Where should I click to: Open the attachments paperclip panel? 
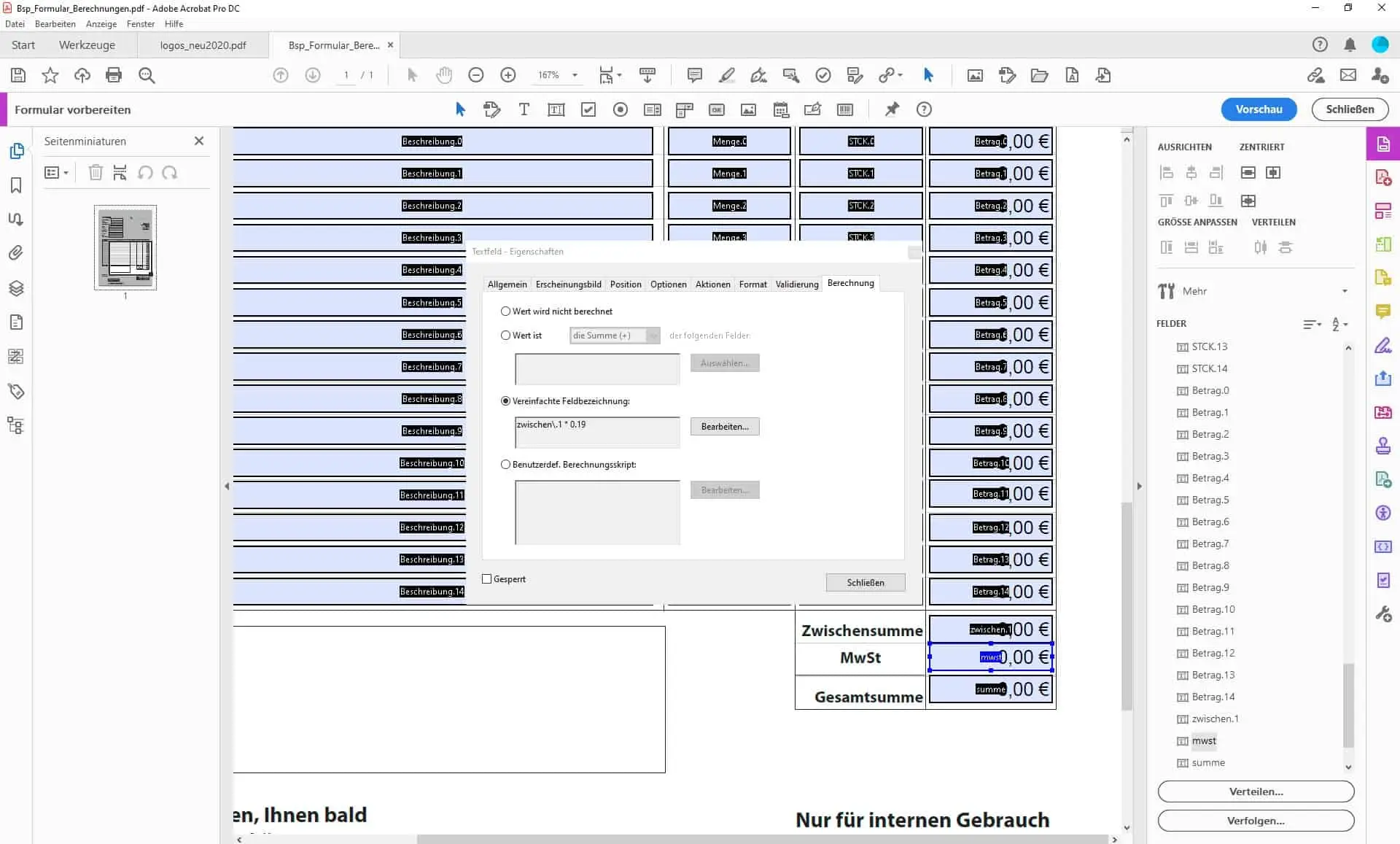[16, 253]
